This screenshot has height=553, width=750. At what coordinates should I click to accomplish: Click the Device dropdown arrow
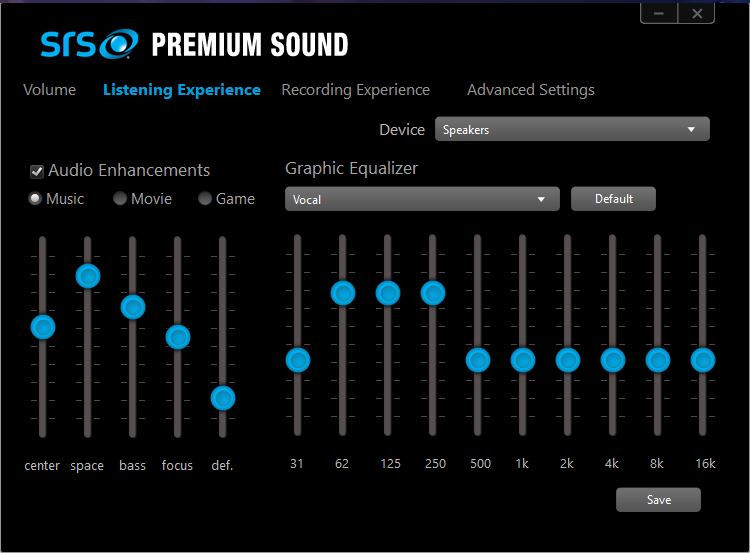pos(691,130)
